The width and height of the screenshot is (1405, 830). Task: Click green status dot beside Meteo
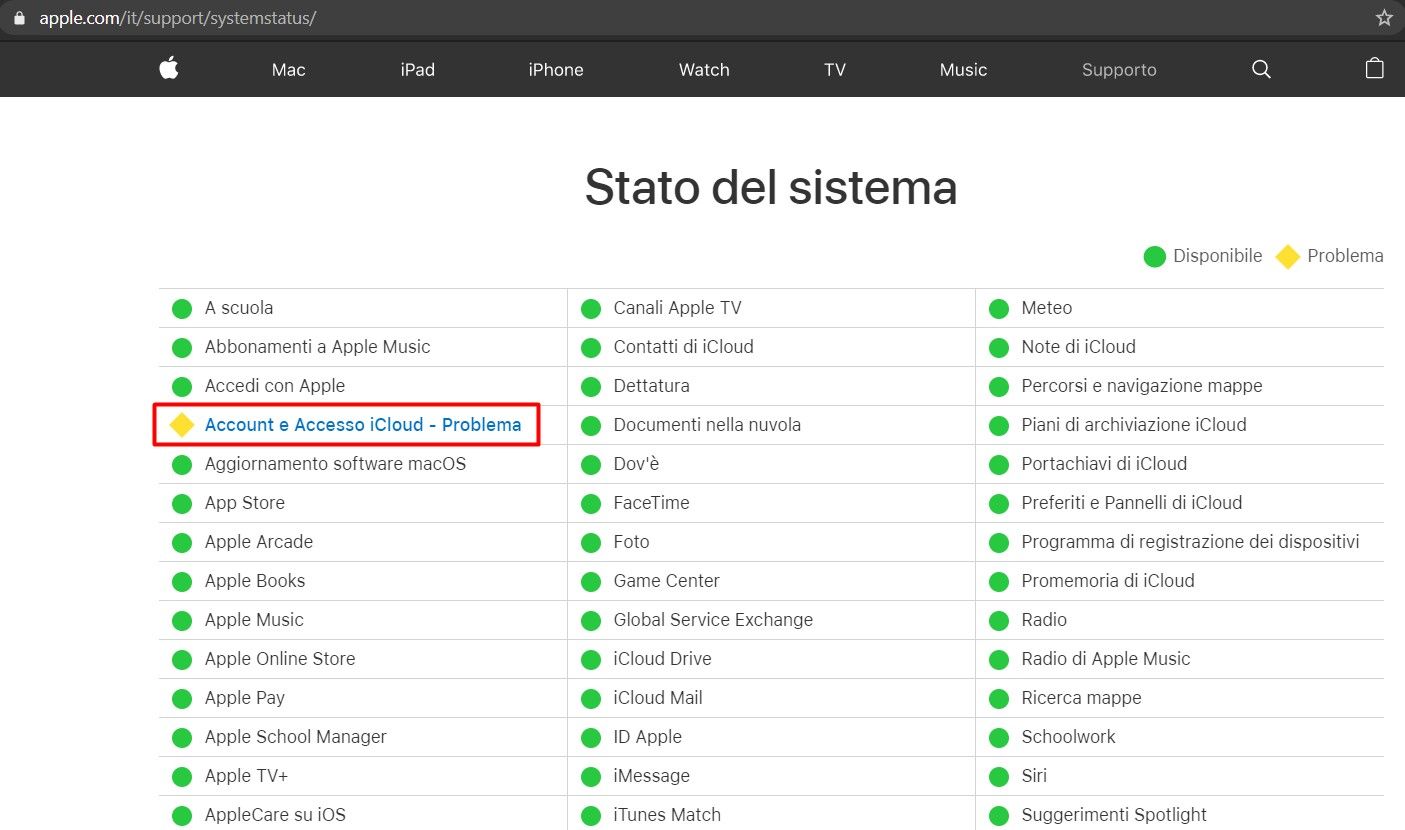pos(998,308)
